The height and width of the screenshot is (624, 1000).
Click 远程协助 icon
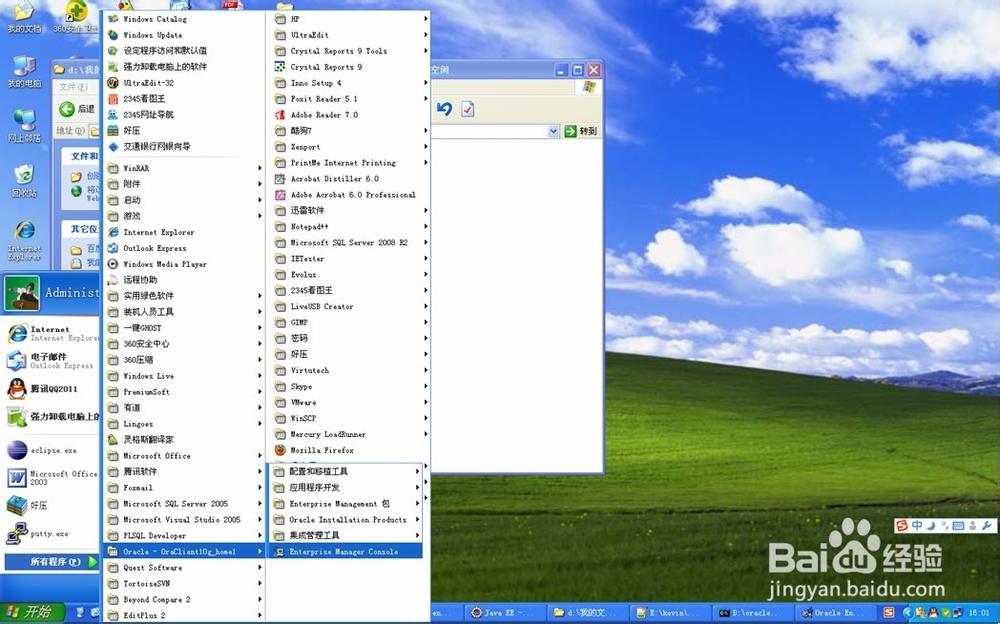(x=113, y=280)
